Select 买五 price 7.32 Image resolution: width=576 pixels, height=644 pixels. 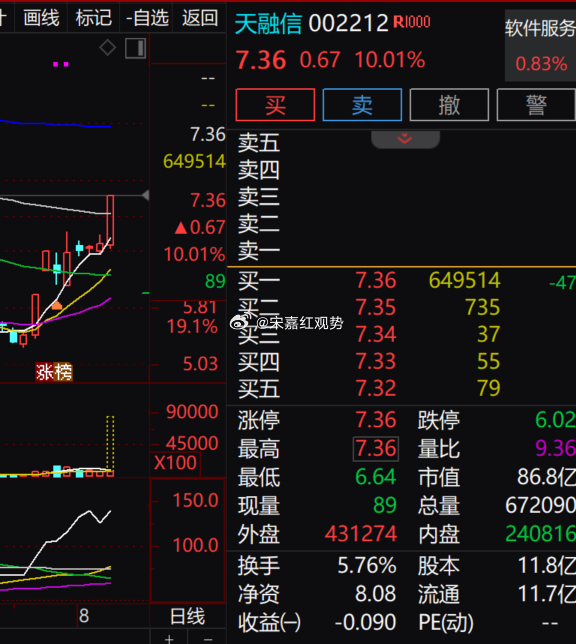pyautogui.click(x=376, y=388)
